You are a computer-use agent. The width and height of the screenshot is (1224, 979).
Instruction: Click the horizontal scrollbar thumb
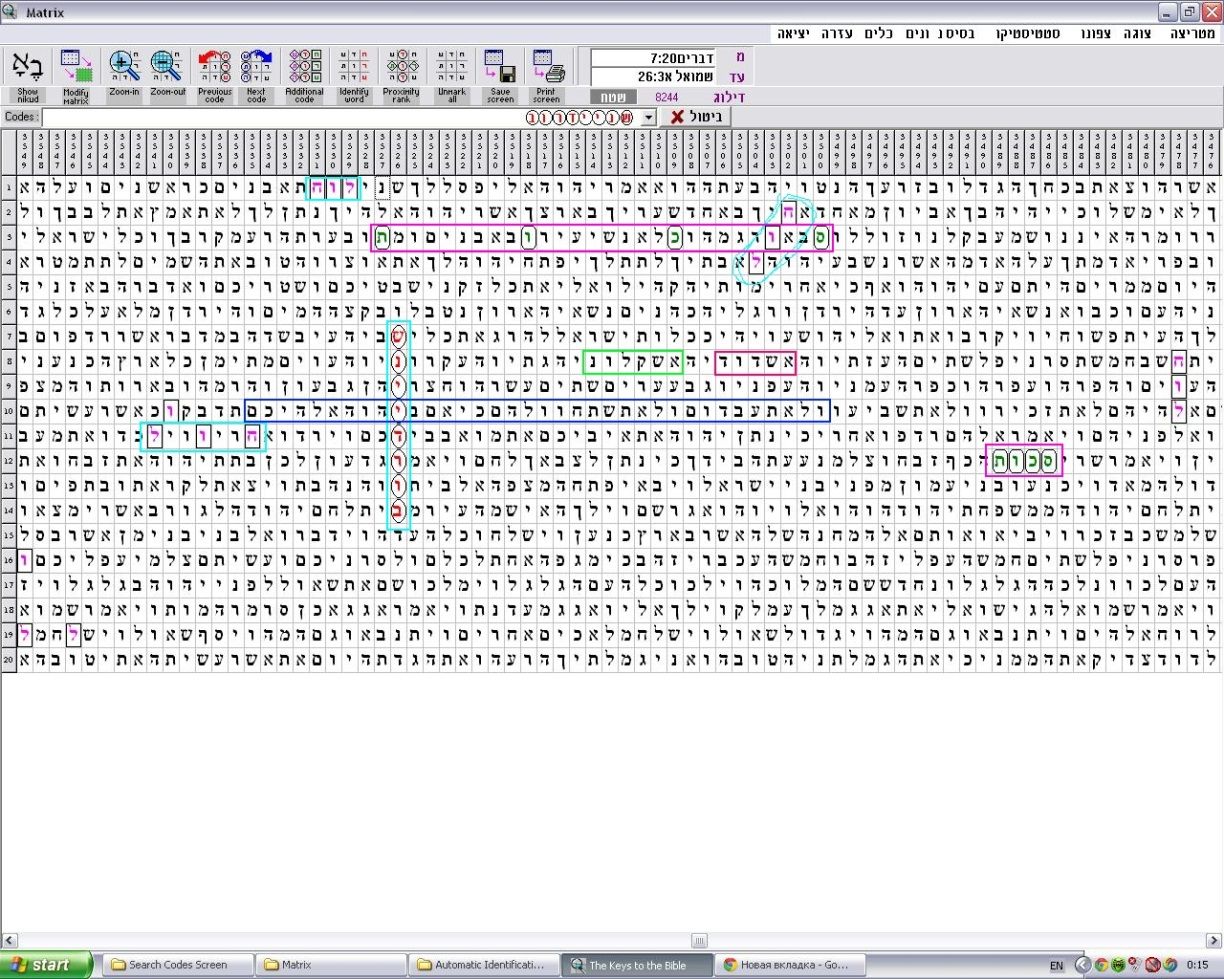point(701,940)
